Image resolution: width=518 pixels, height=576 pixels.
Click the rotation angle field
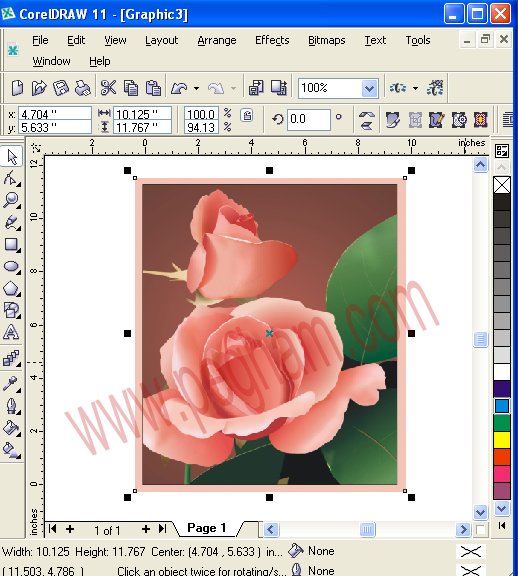click(x=309, y=119)
